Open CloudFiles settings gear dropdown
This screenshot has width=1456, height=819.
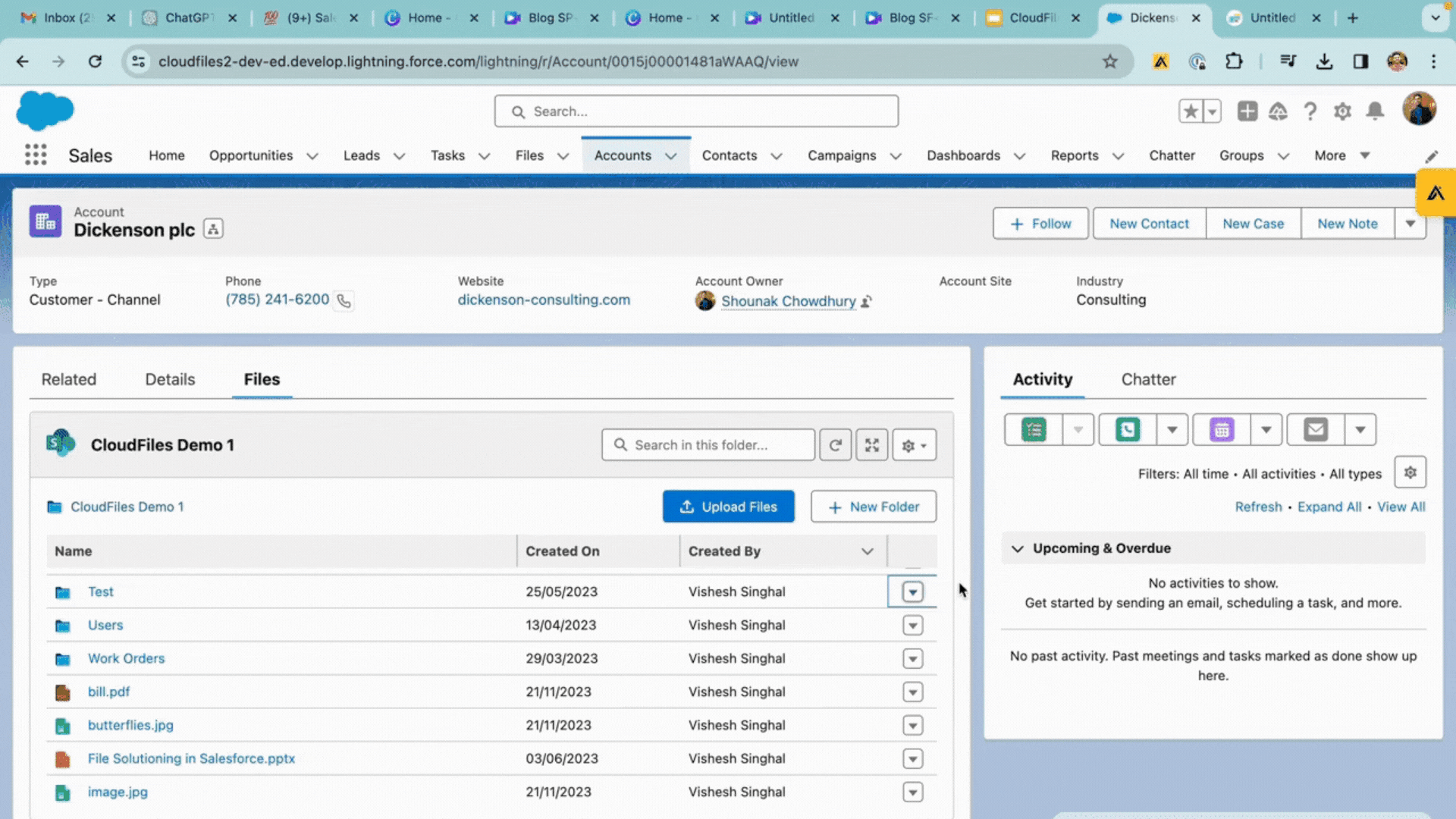point(914,445)
